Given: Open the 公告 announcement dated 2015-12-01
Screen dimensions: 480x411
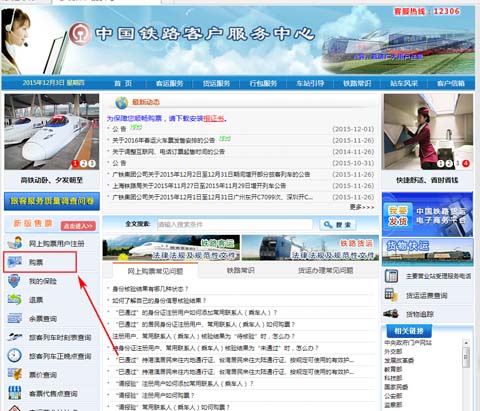Looking at the screenshot, I should (x=119, y=129).
